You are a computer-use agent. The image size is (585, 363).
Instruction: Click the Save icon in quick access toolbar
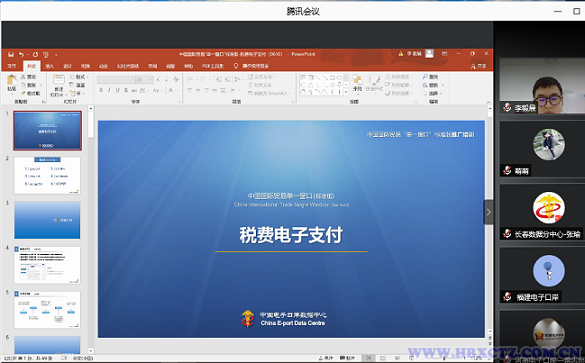[11, 54]
